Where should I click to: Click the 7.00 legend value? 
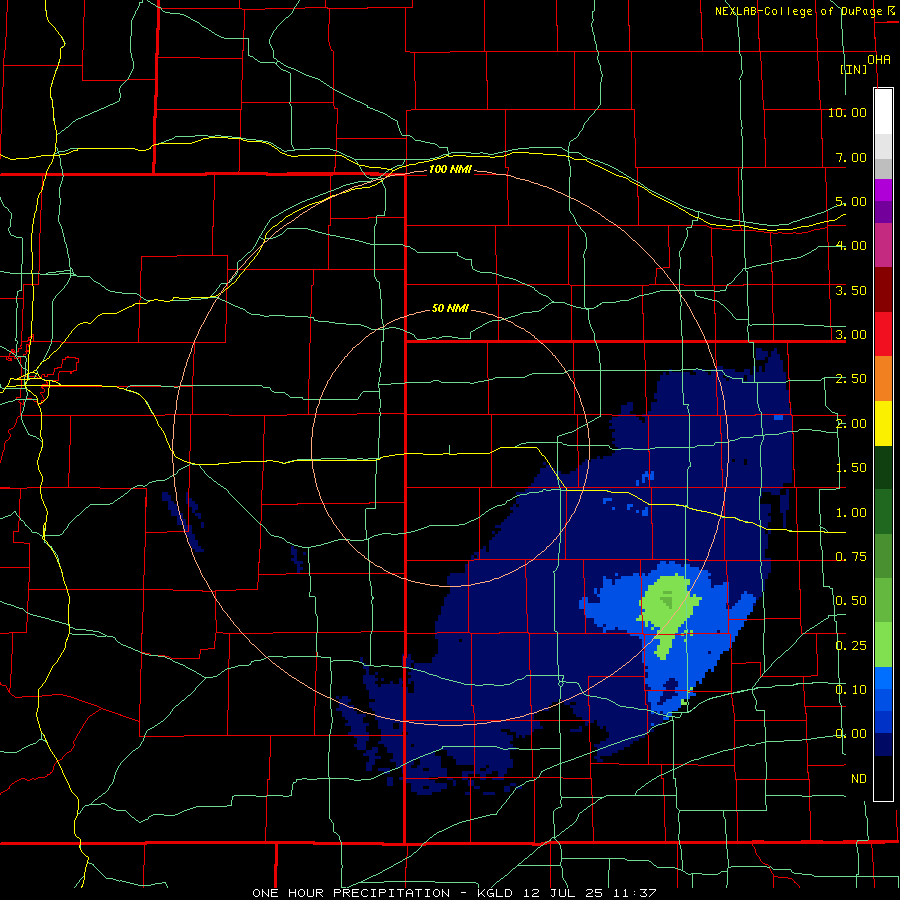click(851, 157)
